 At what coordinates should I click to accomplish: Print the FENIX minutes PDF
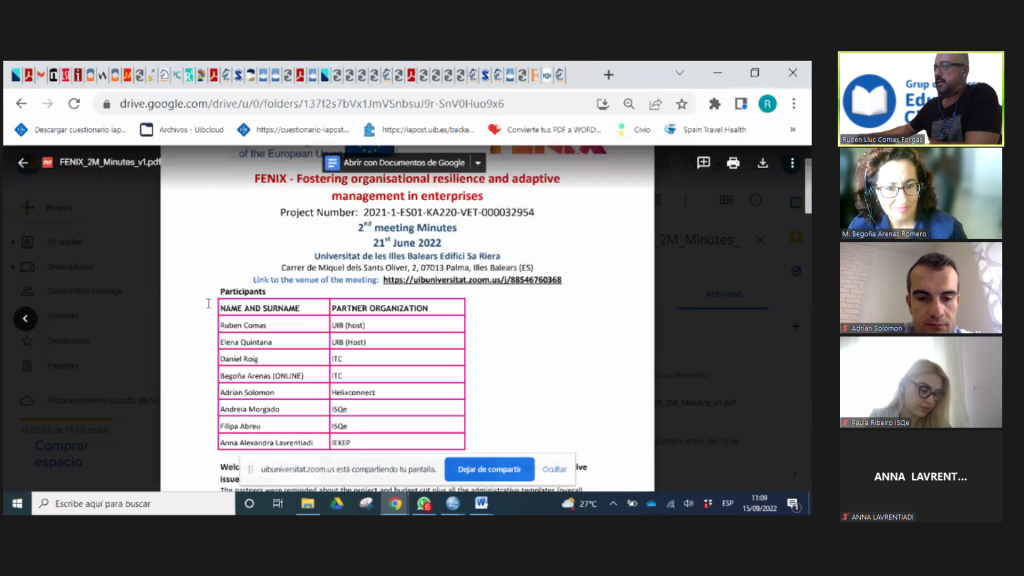[x=733, y=163]
